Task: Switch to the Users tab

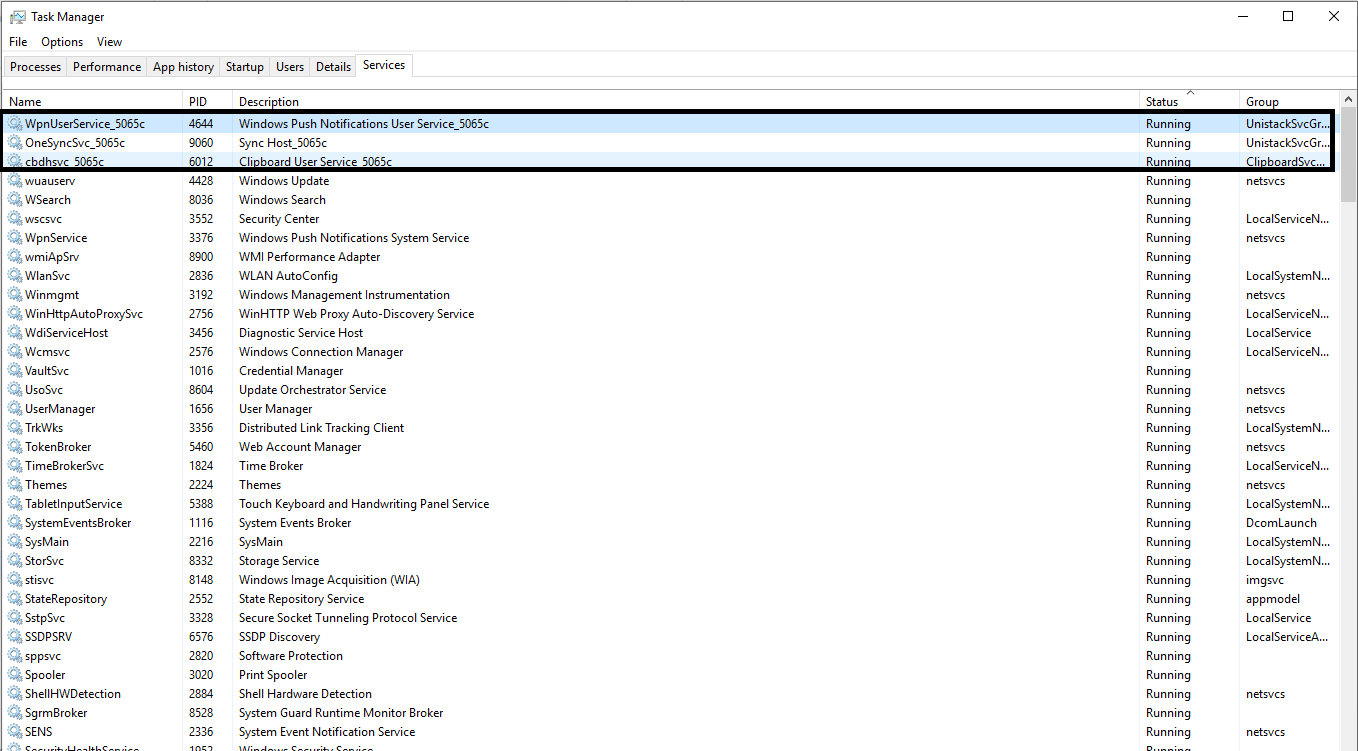Action: pyautogui.click(x=290, y=67)
